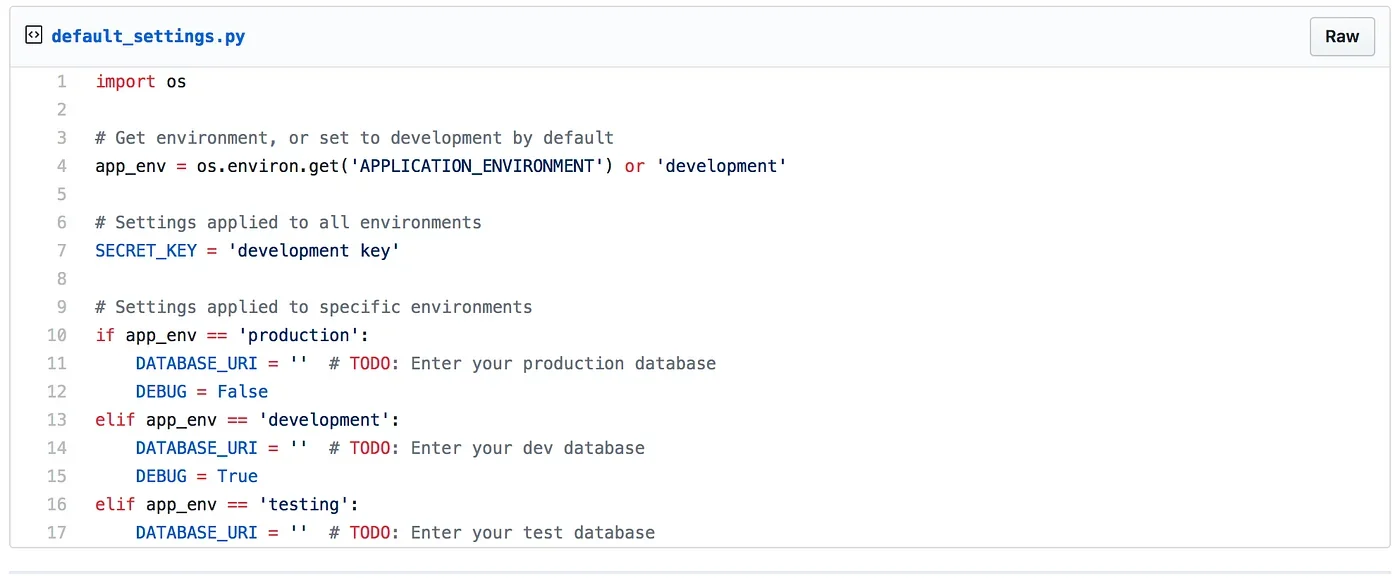1400x578 pixels.
Task: Click the Raw button
Action: point(1342,36)
